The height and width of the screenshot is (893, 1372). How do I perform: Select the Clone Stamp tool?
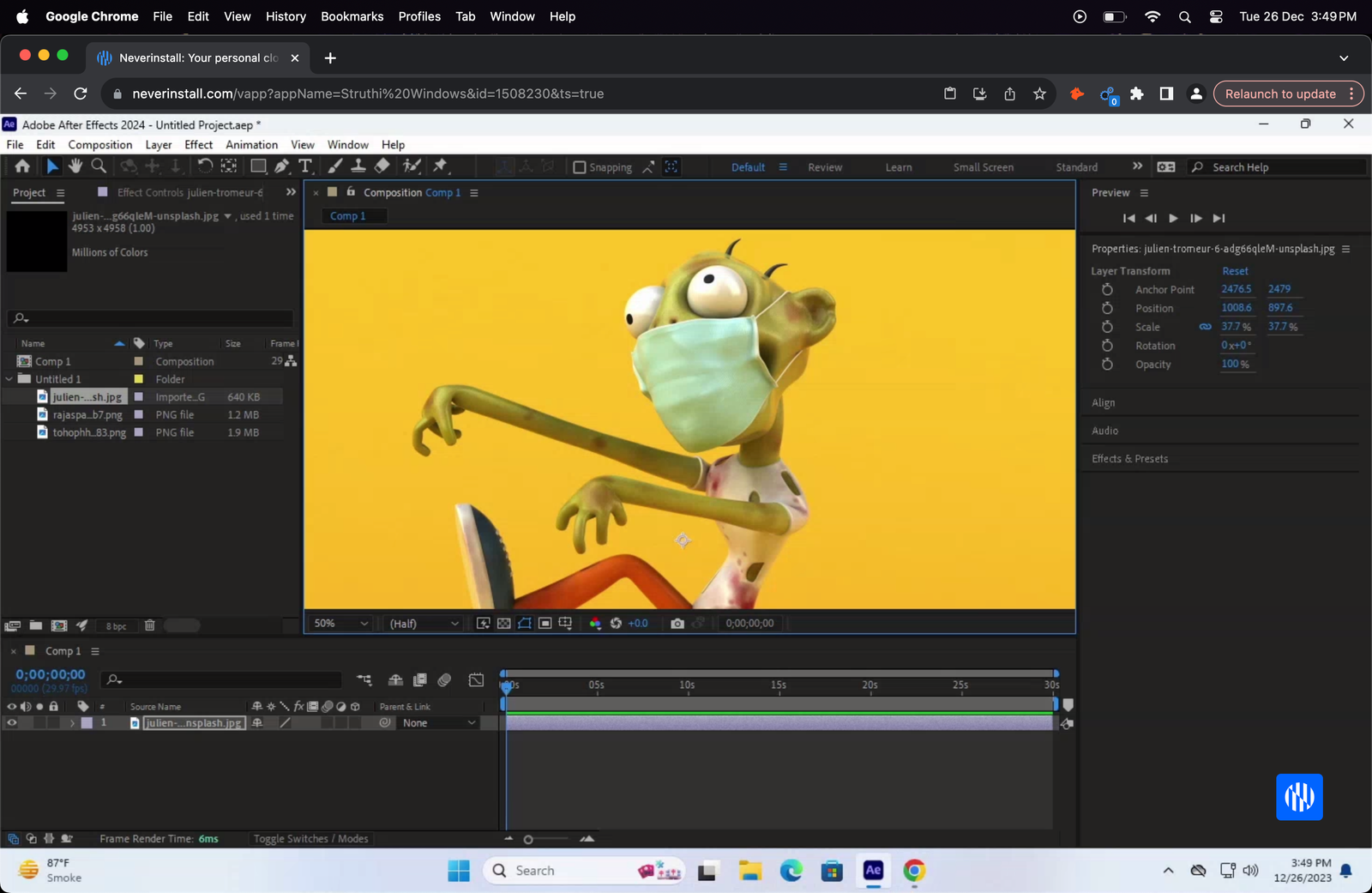click(358, 166)
